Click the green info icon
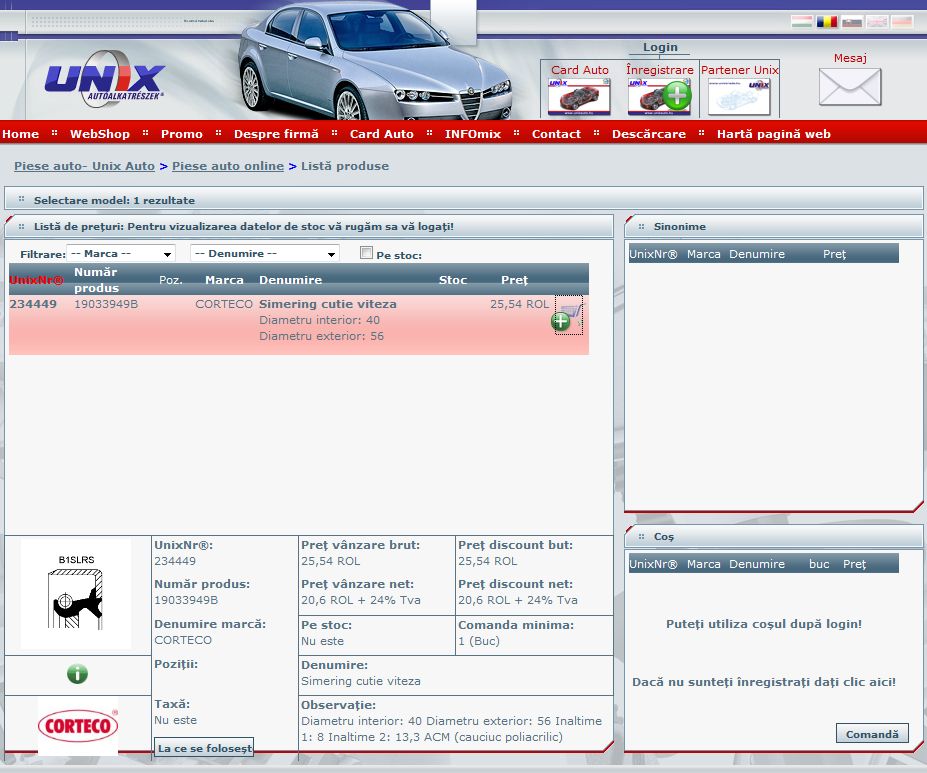This screenshot has height=773, width=927. [77, 674]
